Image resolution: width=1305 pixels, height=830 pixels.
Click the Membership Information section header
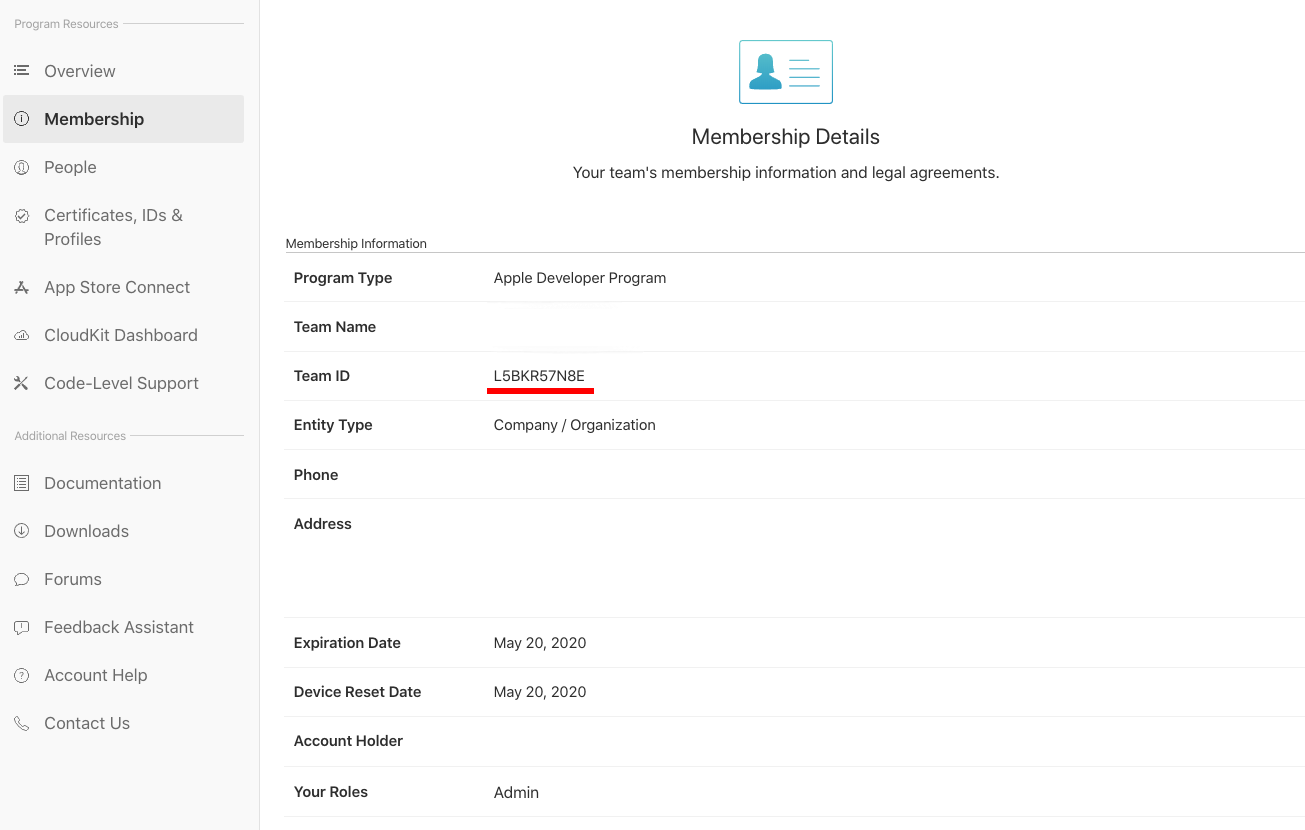(356, 244)
